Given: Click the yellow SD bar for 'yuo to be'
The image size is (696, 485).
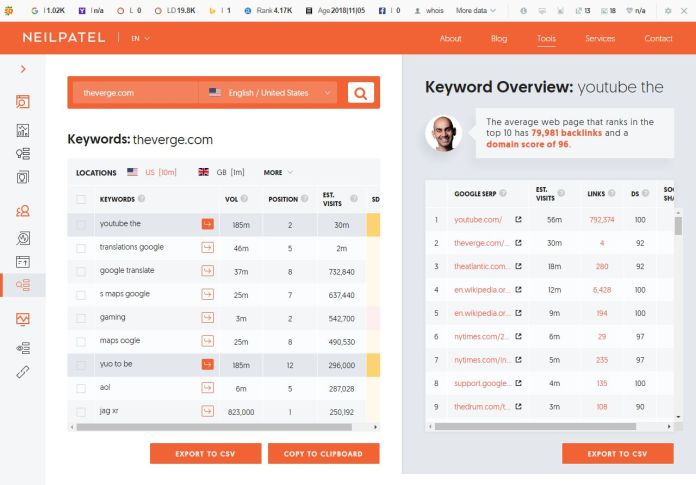Looking at the screenshot, I should [373, 365].
